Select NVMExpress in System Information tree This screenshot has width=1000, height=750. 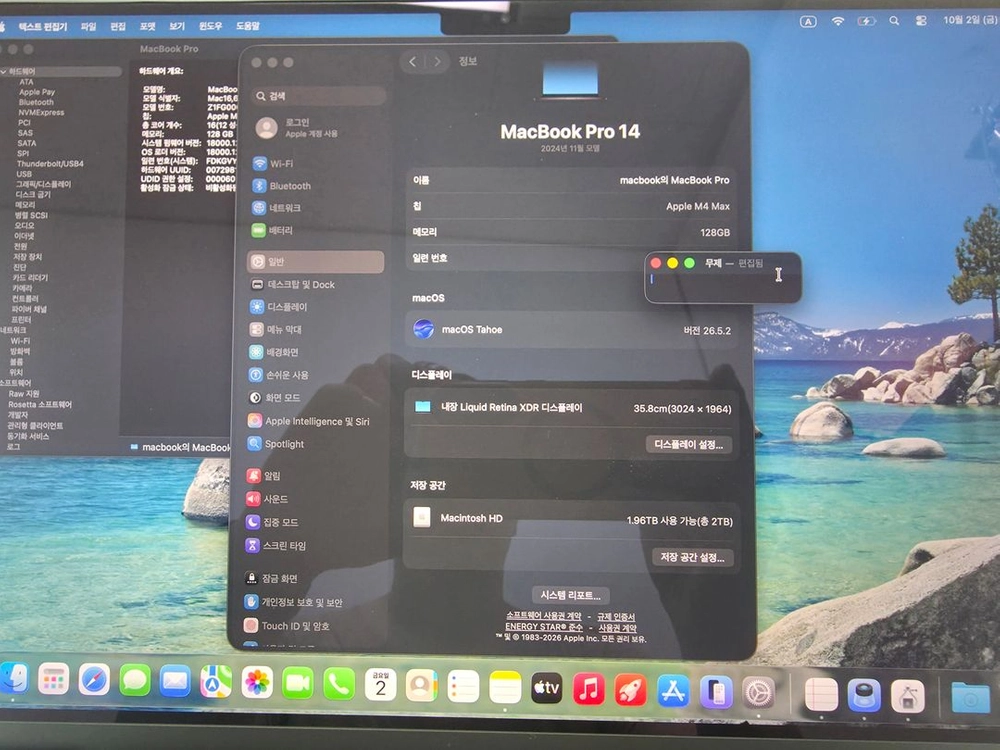pyautogui.click(x=41, y=112)
